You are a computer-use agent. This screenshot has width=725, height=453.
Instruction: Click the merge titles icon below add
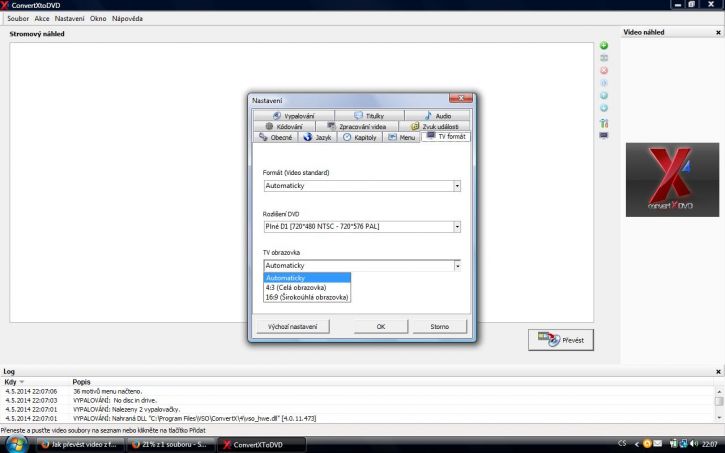pyautogui.click(x=603, y=58)
